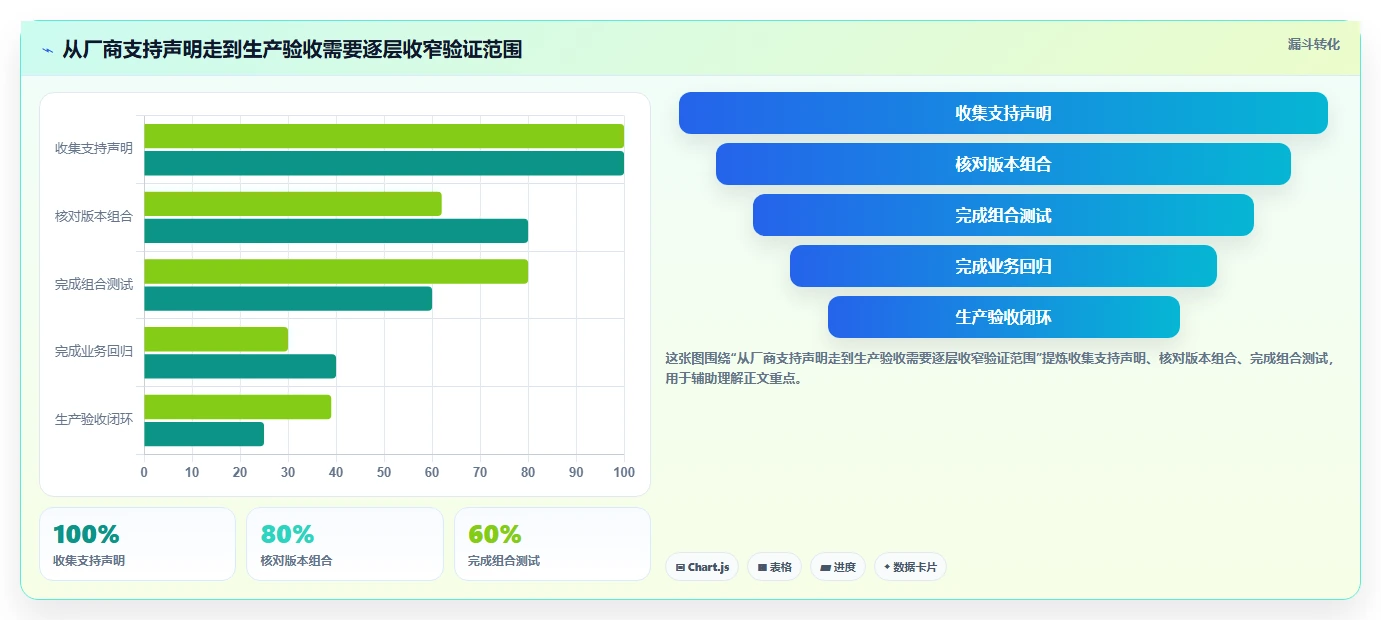The width and height of the screenshot is (1381, 620).
Task: Click the light green bar for 收集支持声明
Action: [384, 136]
